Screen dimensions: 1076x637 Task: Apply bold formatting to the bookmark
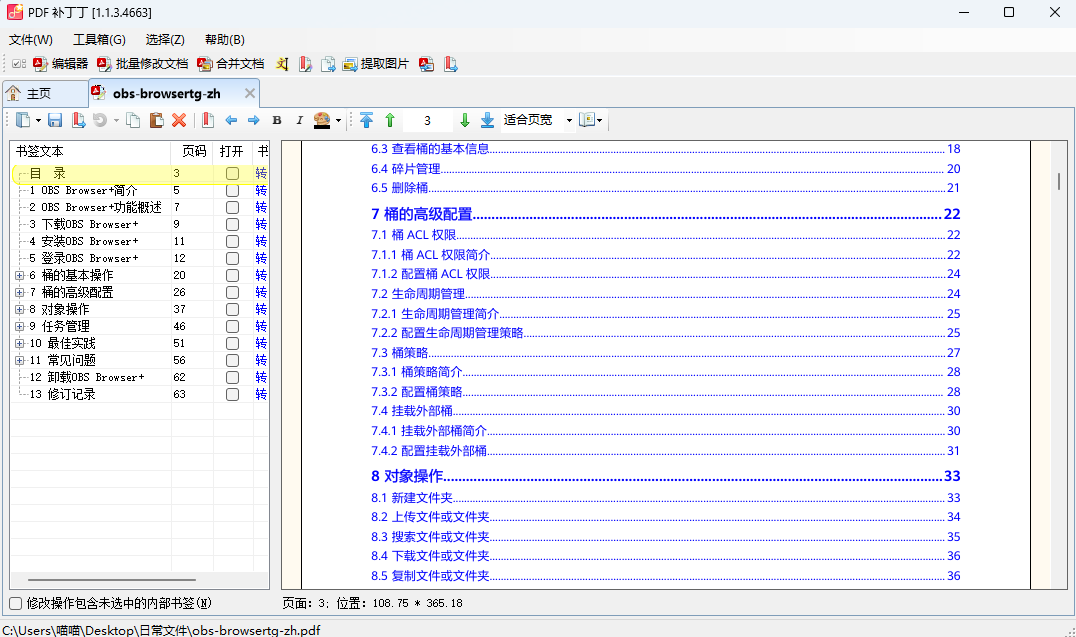pyautogui.click(x=276, y=120)
